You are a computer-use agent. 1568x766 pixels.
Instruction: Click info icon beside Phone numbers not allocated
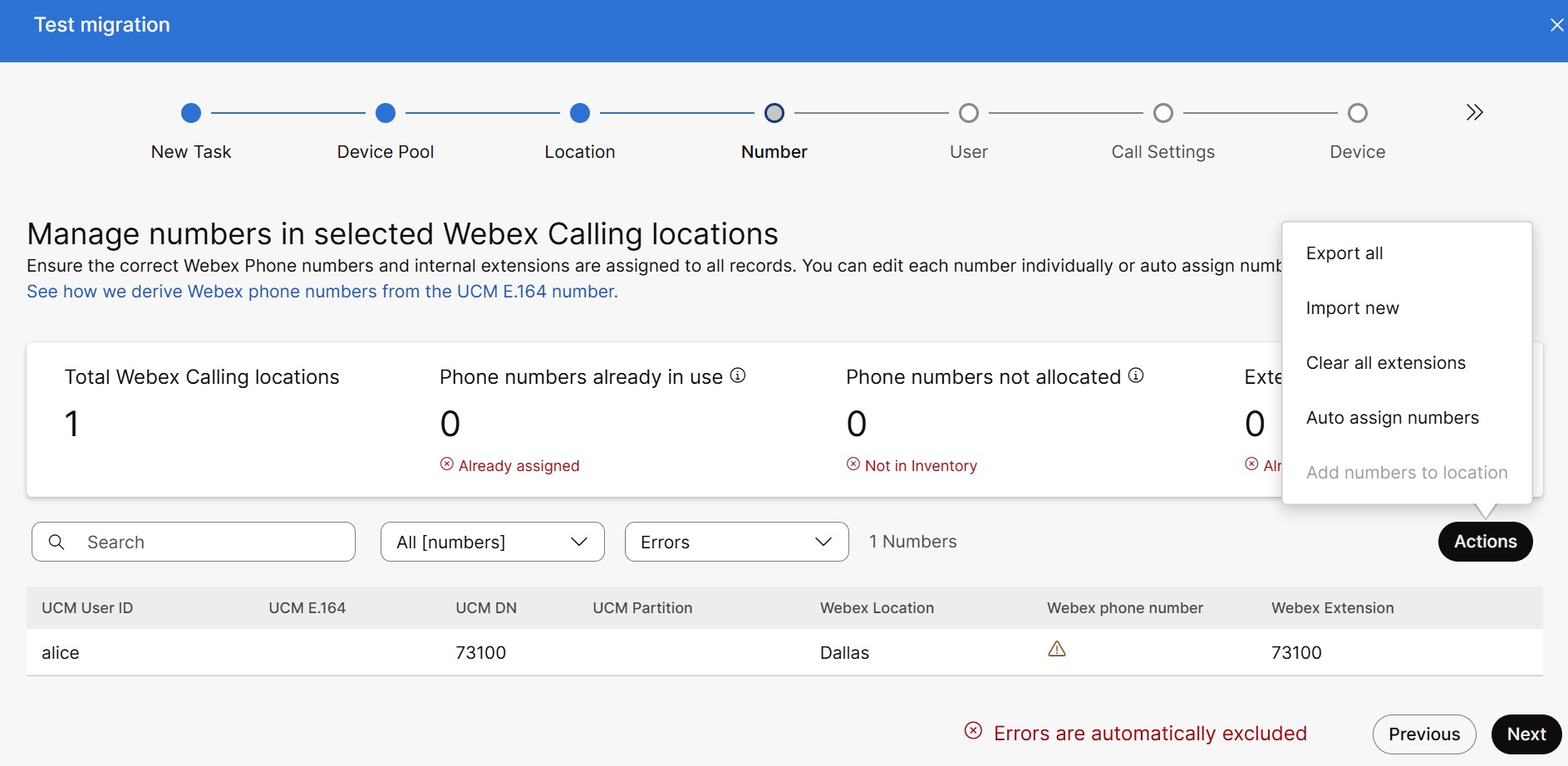(1135, 376)
